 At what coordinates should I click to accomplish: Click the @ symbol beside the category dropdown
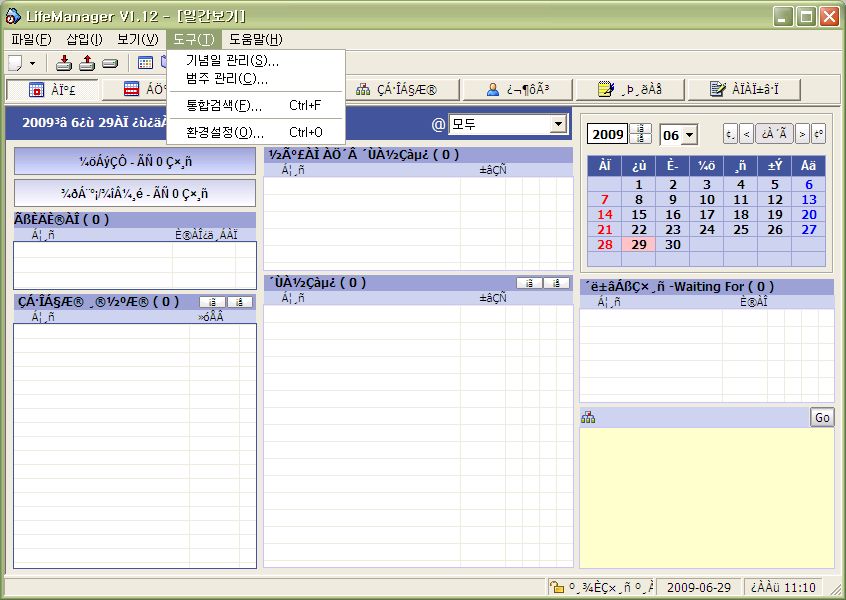coord(438,125)
